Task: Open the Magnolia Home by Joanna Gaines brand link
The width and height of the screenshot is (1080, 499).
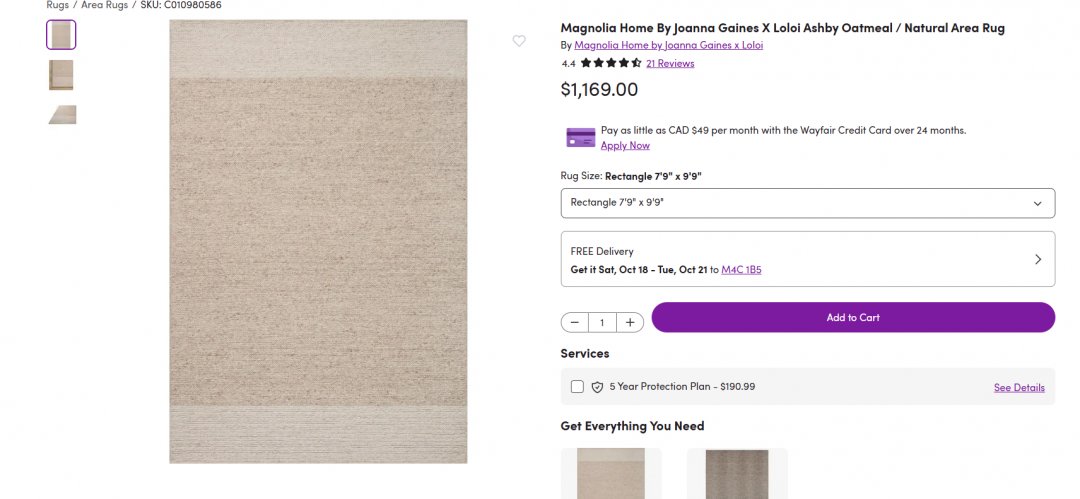Action: (x=668, y=45)
